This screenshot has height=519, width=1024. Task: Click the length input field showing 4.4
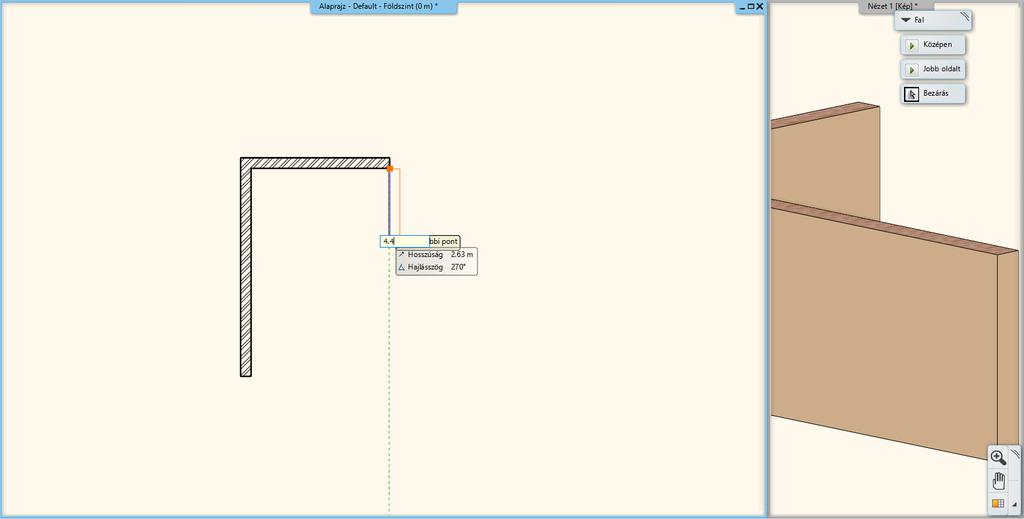coord(404,242)
